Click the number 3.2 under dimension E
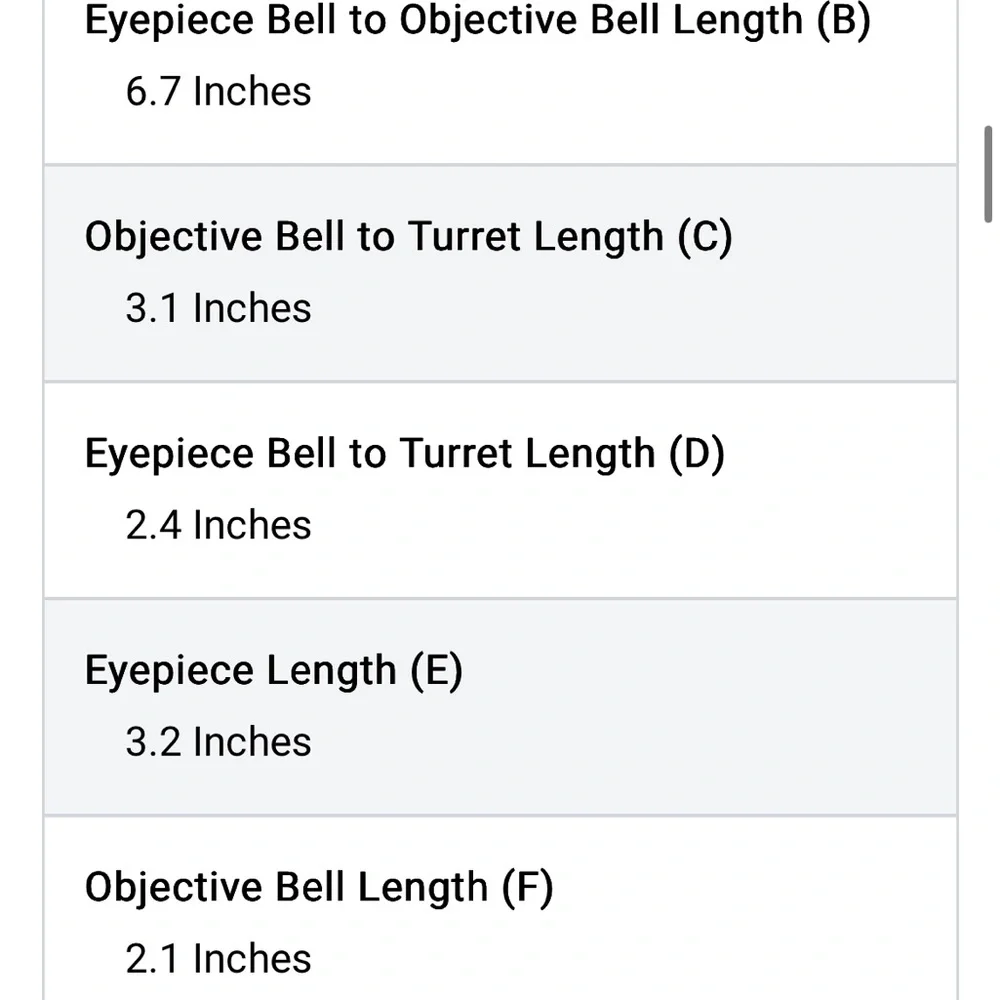This screenshot has width=1000, height=1000. coord(152,742)
